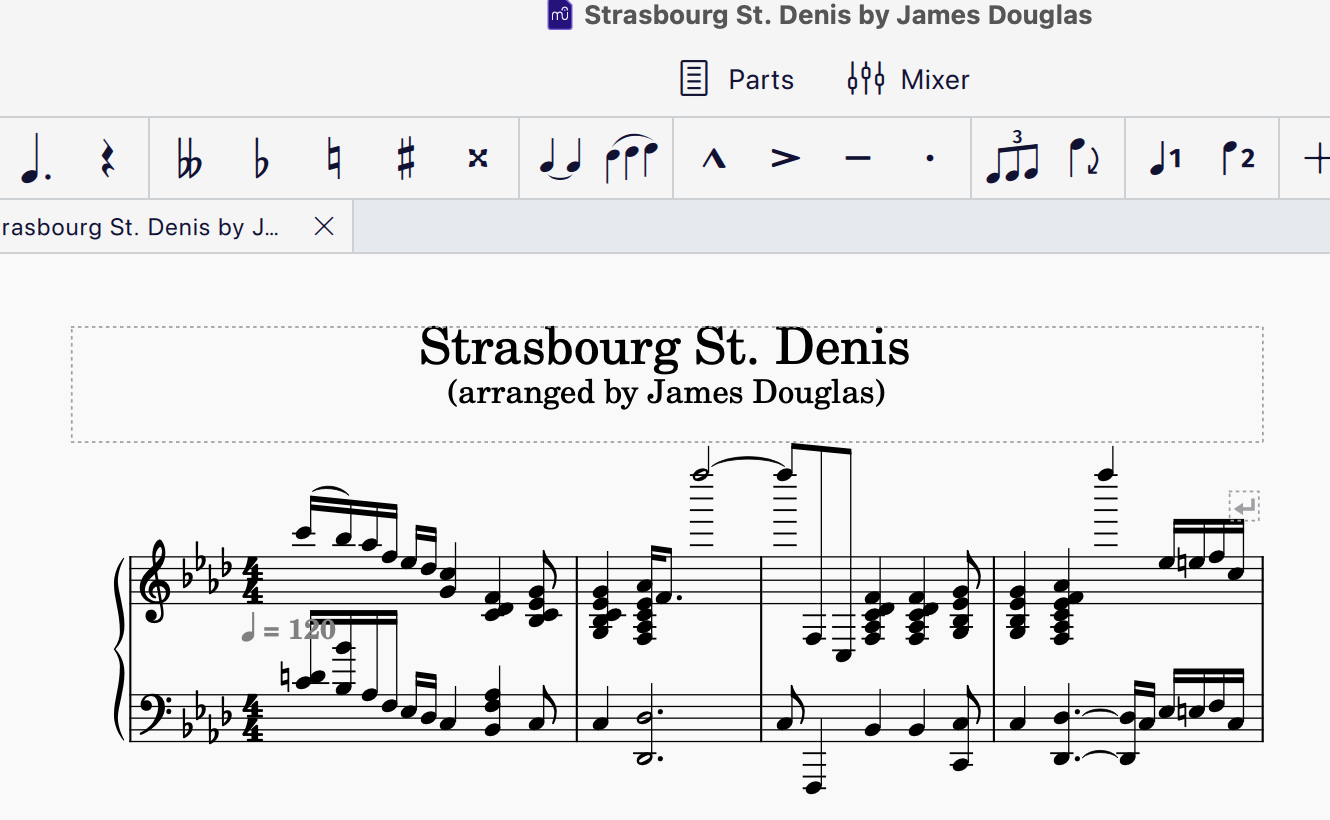Viewport: 1330px width, 820px height.
Task: Toggle marcato articulation
Action: point(712,158)
